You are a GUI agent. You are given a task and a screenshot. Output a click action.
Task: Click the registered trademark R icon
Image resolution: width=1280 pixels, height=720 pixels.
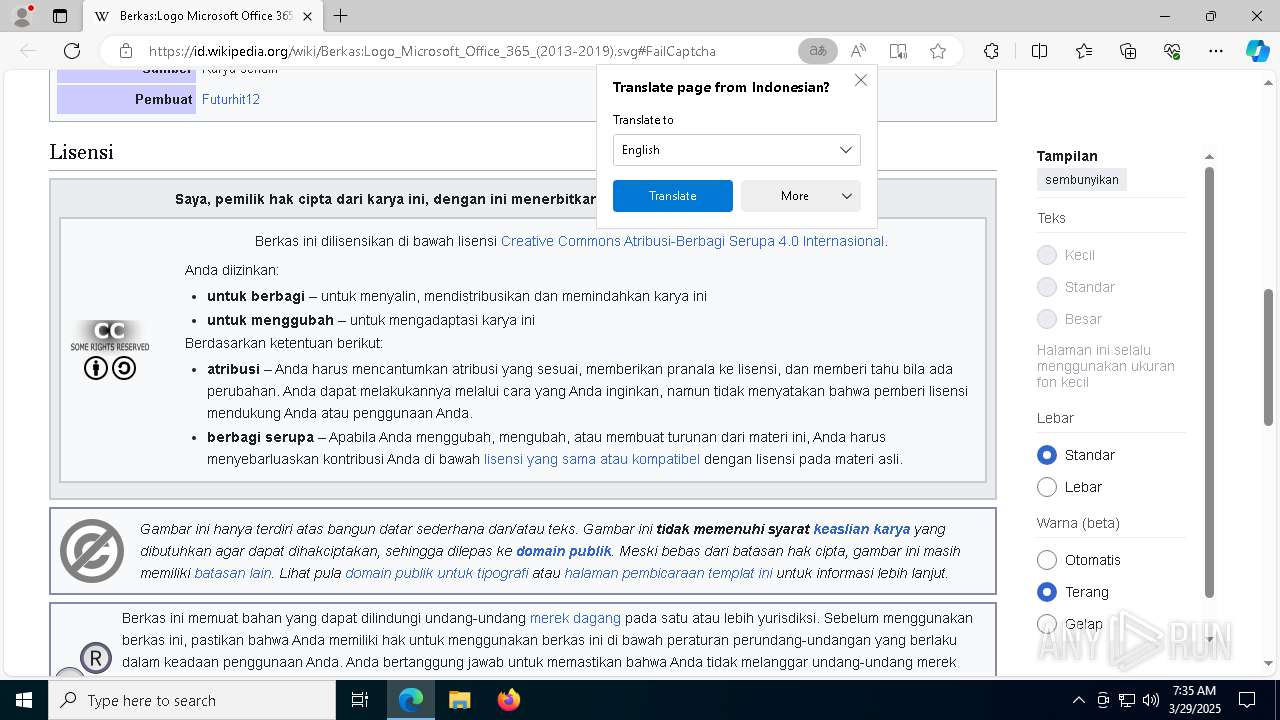(96, 657)
